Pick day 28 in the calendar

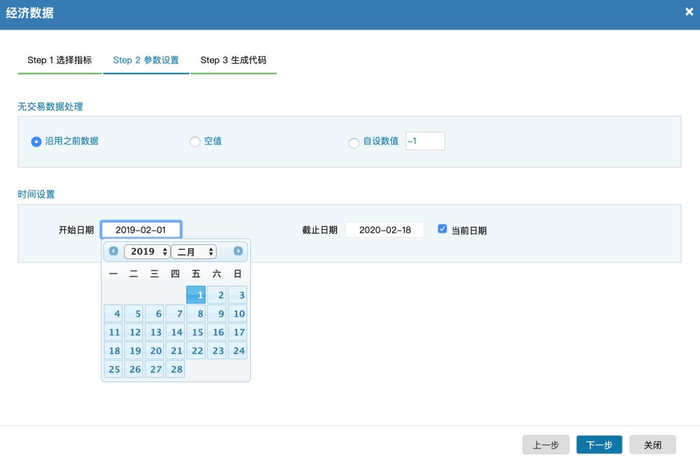pyautogui.click(x=175, y=369)
